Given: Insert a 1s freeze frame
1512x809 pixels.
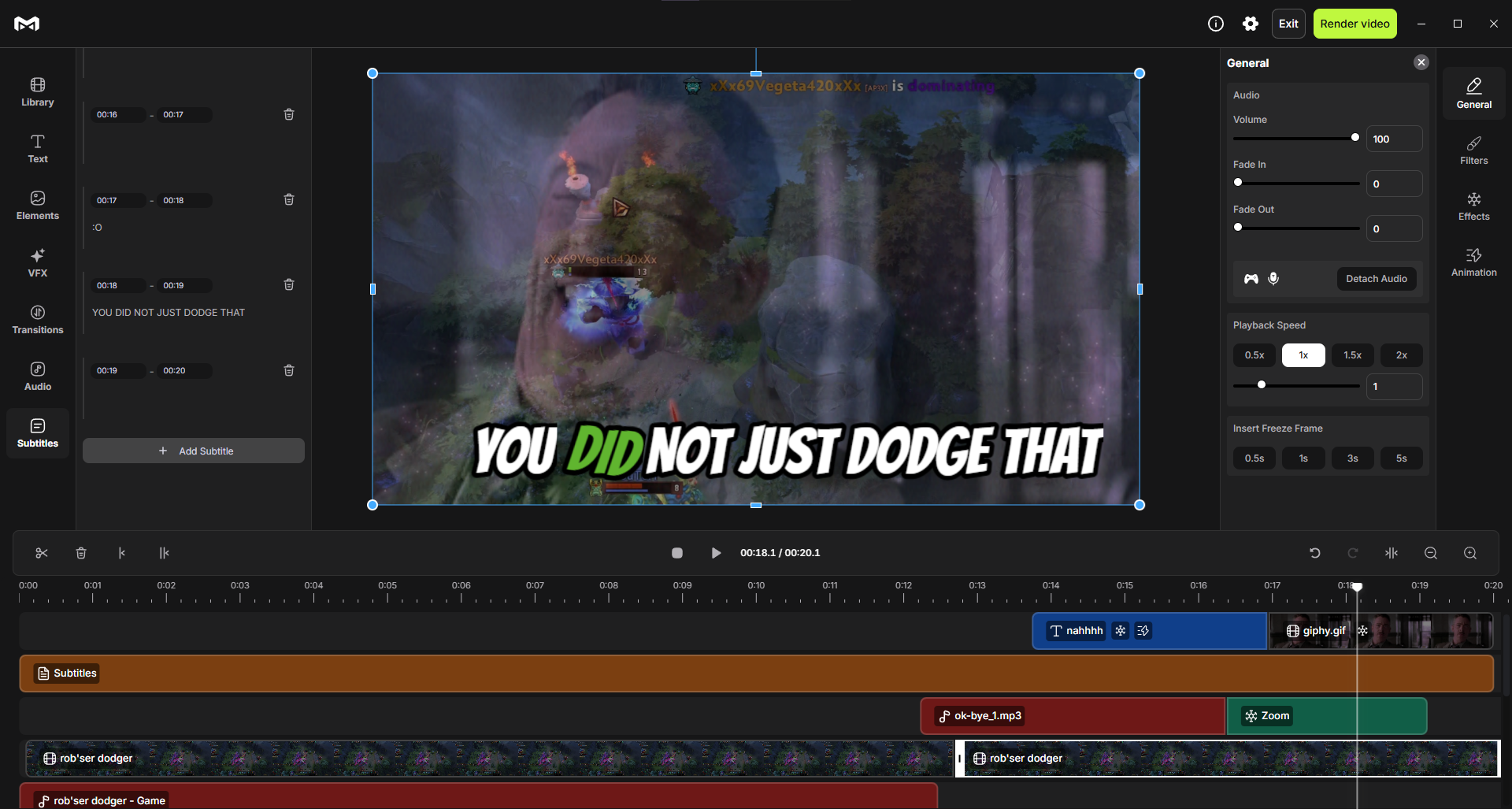Looking at the screenshot, I should pos(1303,458).
